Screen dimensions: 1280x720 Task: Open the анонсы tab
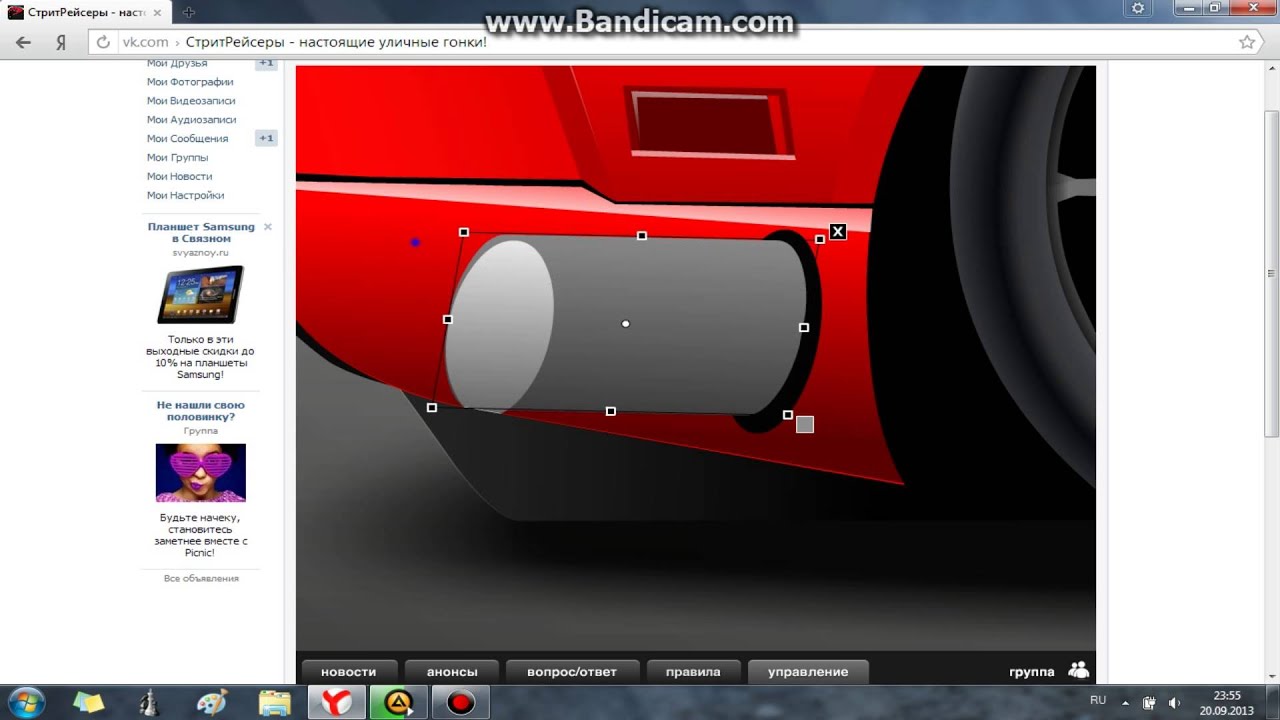click(452, 672)
